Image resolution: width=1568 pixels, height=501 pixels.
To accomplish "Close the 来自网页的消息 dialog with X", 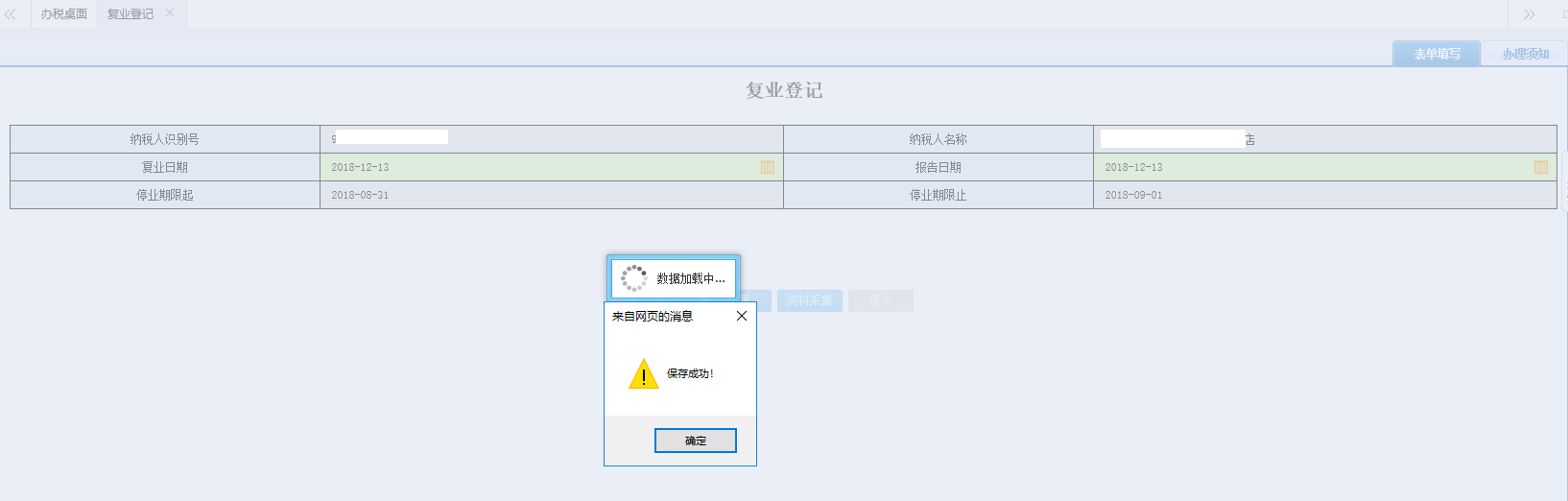I will point(741,316).
